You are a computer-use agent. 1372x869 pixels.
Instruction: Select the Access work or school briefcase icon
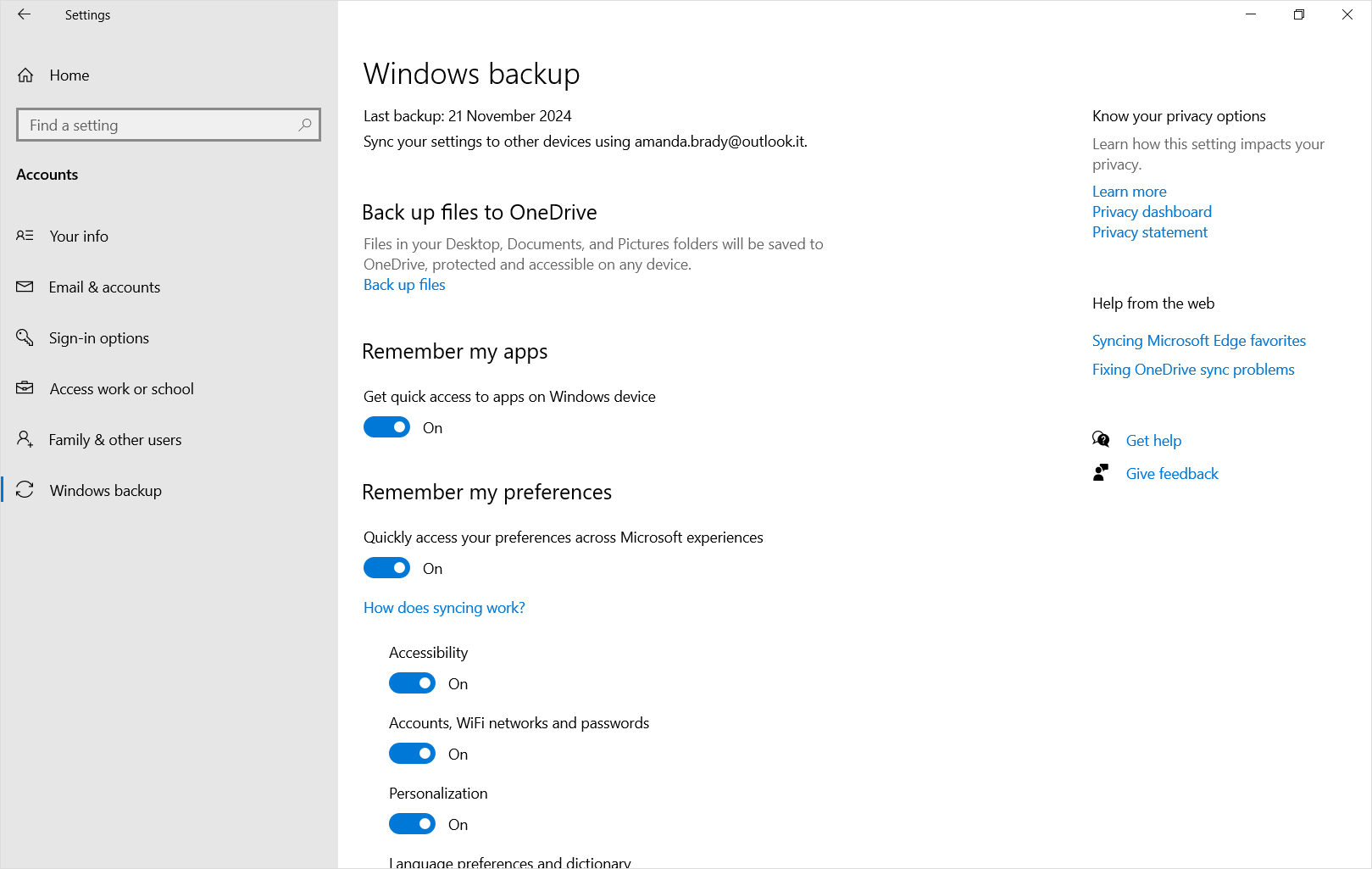pos(25,388)
